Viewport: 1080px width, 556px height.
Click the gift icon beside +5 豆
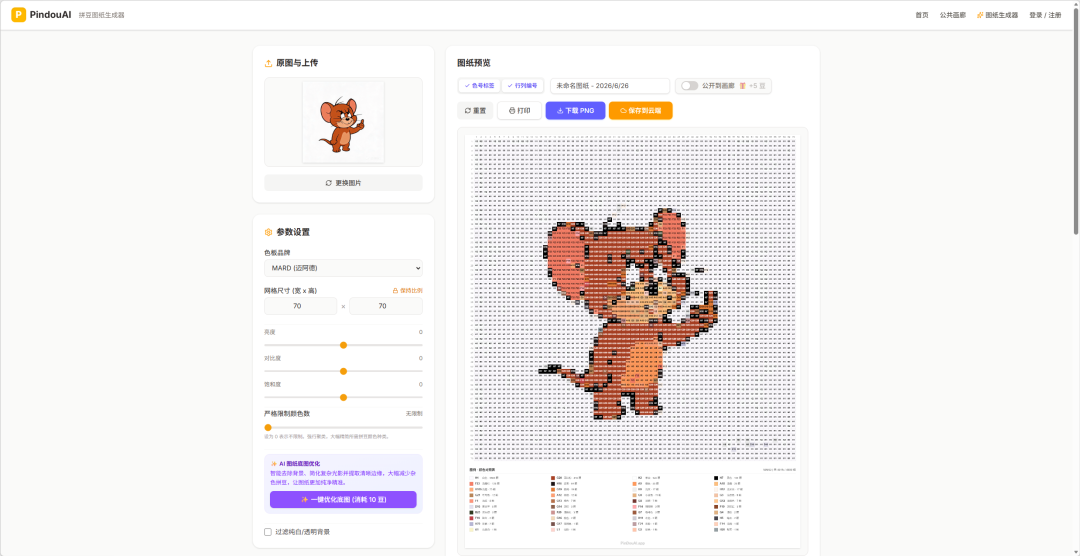(742, 86)
